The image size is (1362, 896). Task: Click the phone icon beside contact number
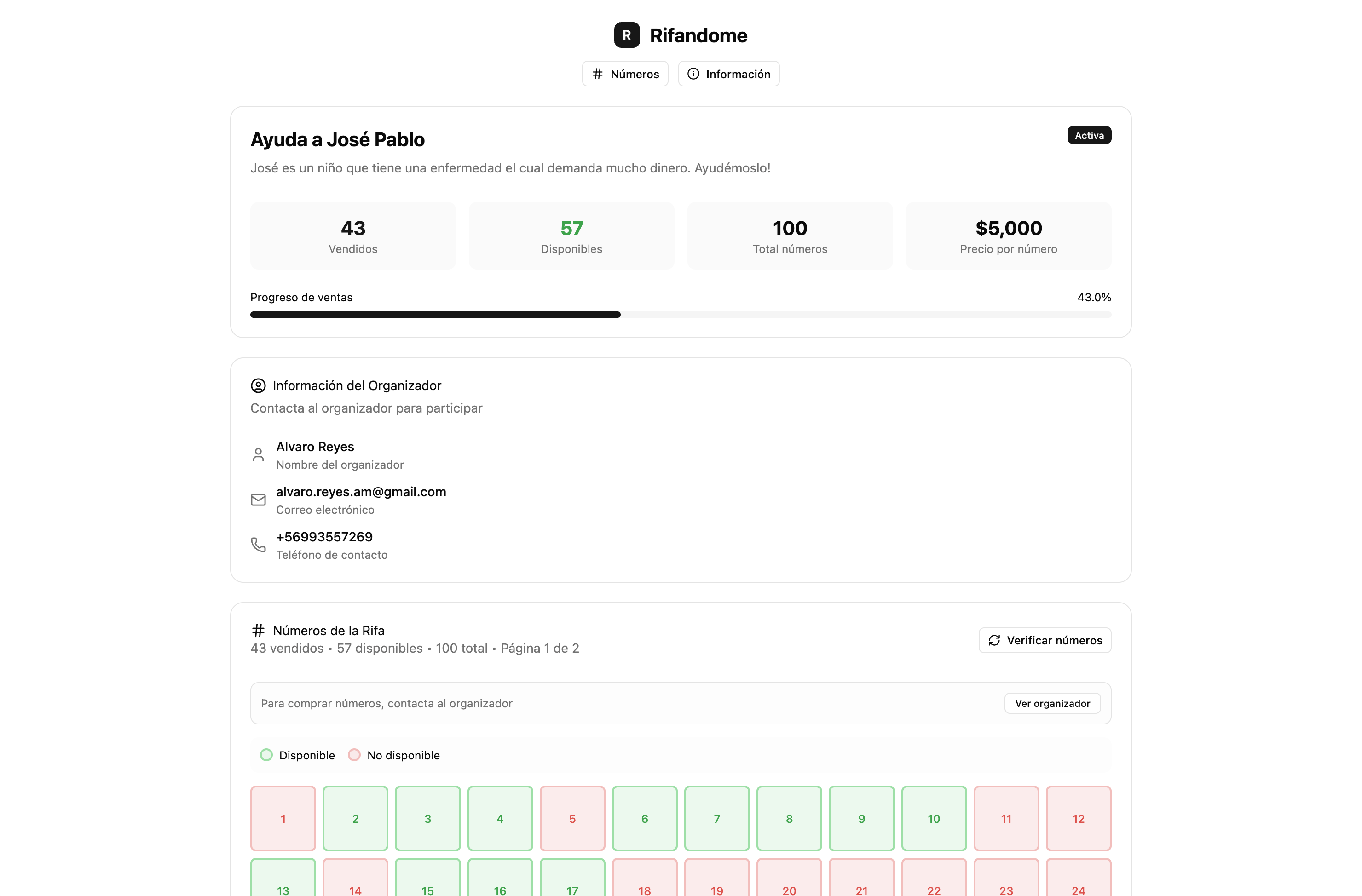click(258, 545)
